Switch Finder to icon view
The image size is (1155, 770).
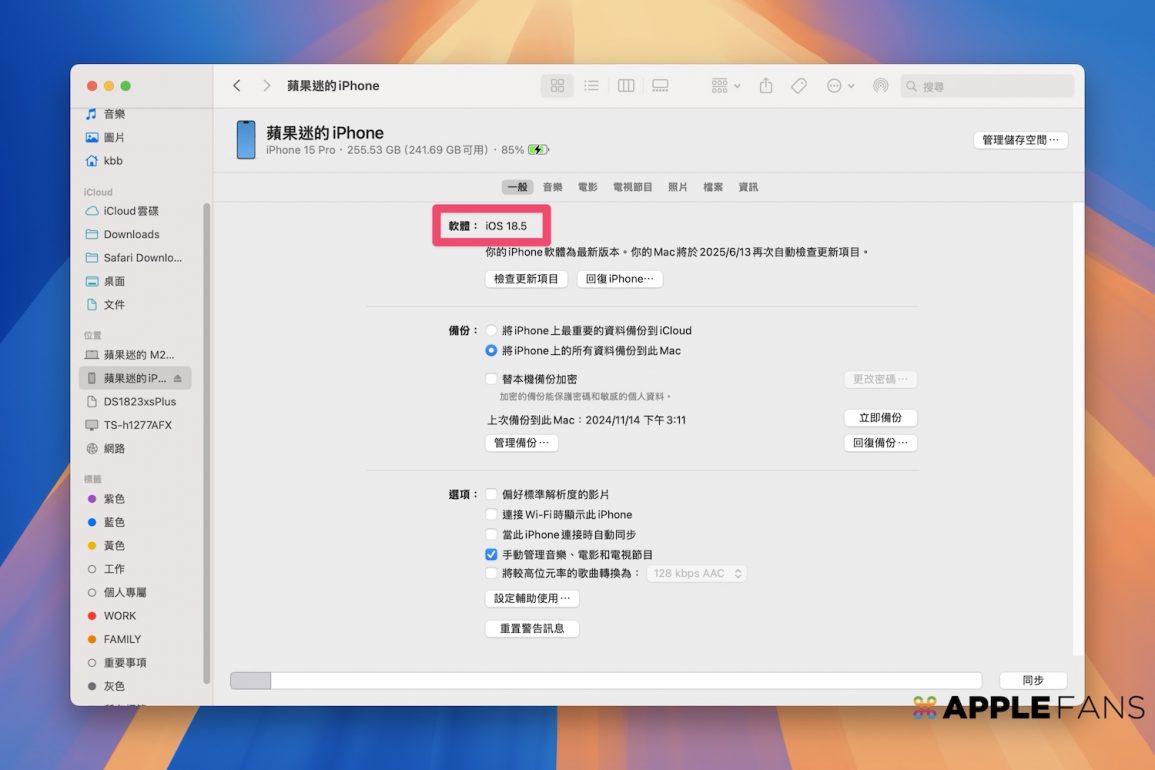(558, 86)
